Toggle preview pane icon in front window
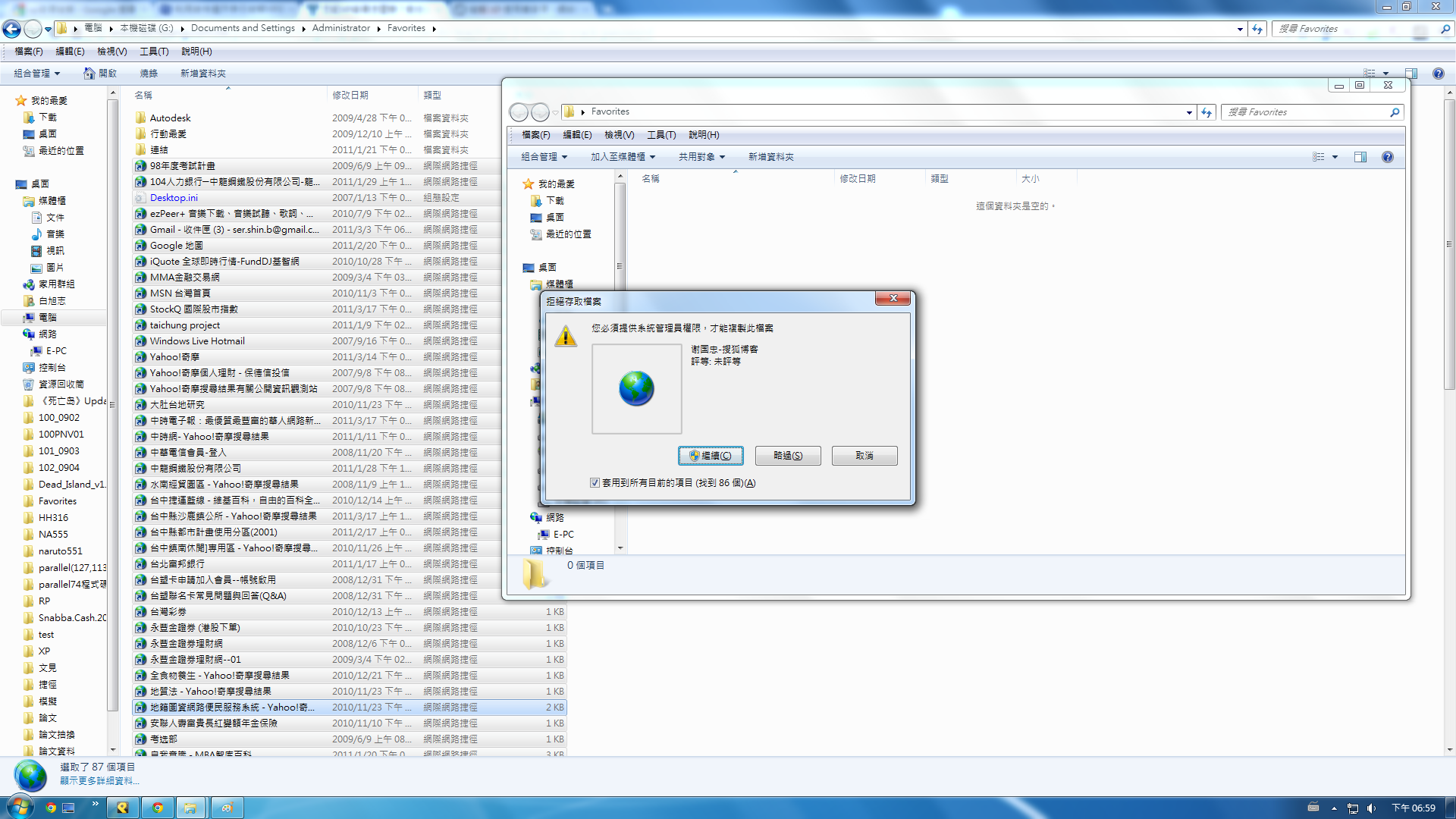The image size is (1456, 819). coord(1360,157)
